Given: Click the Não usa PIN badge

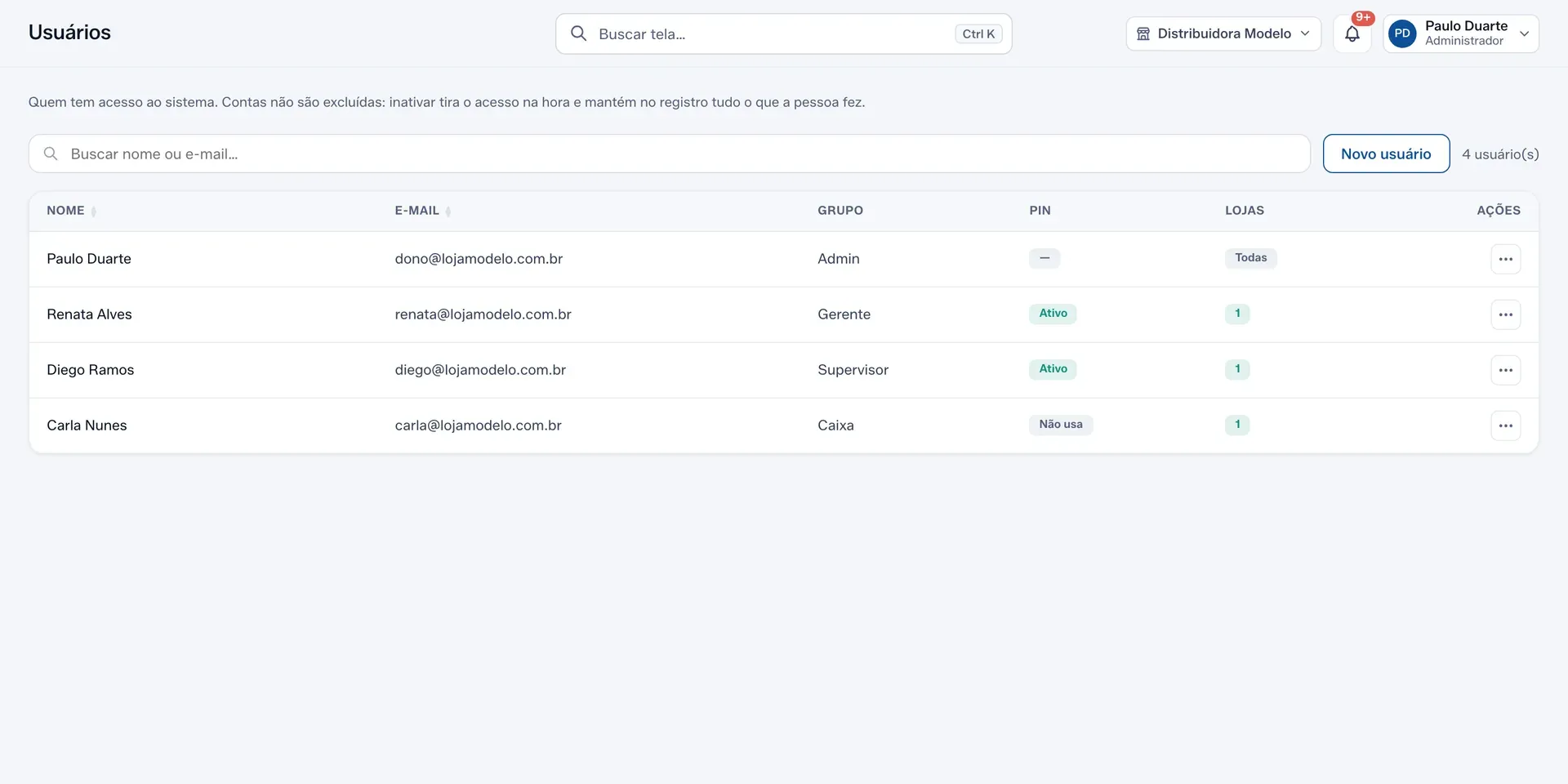Looking at the screenshot, I should 1061,425.
